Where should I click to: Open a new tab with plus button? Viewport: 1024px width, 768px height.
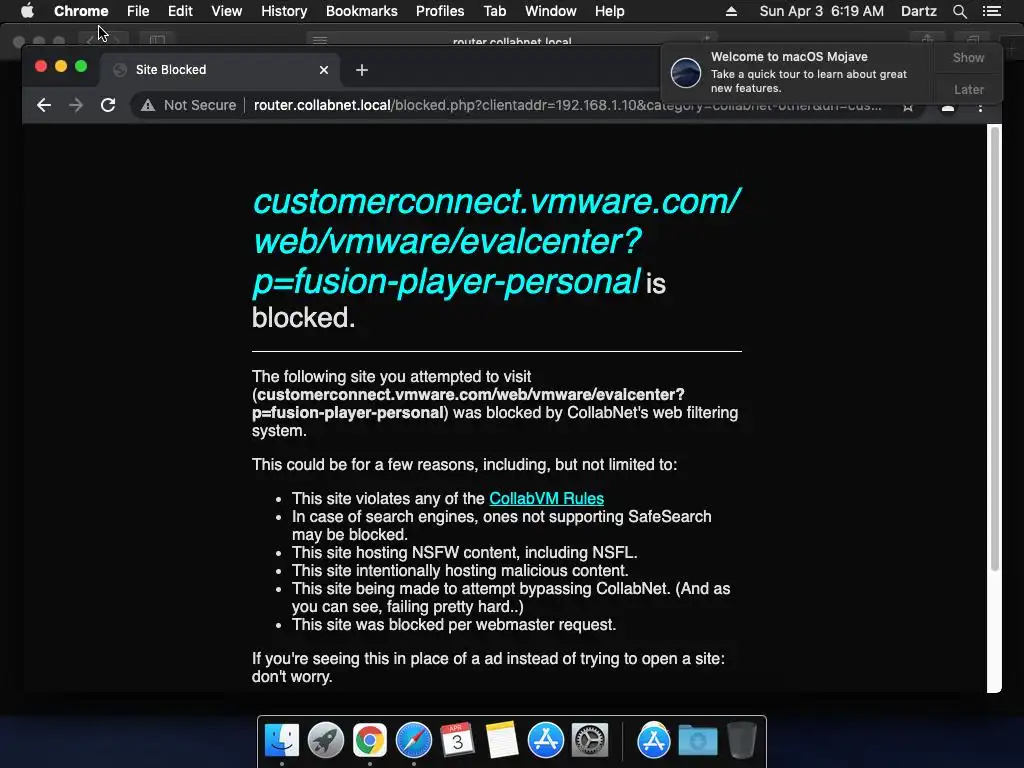coord(362,70)
